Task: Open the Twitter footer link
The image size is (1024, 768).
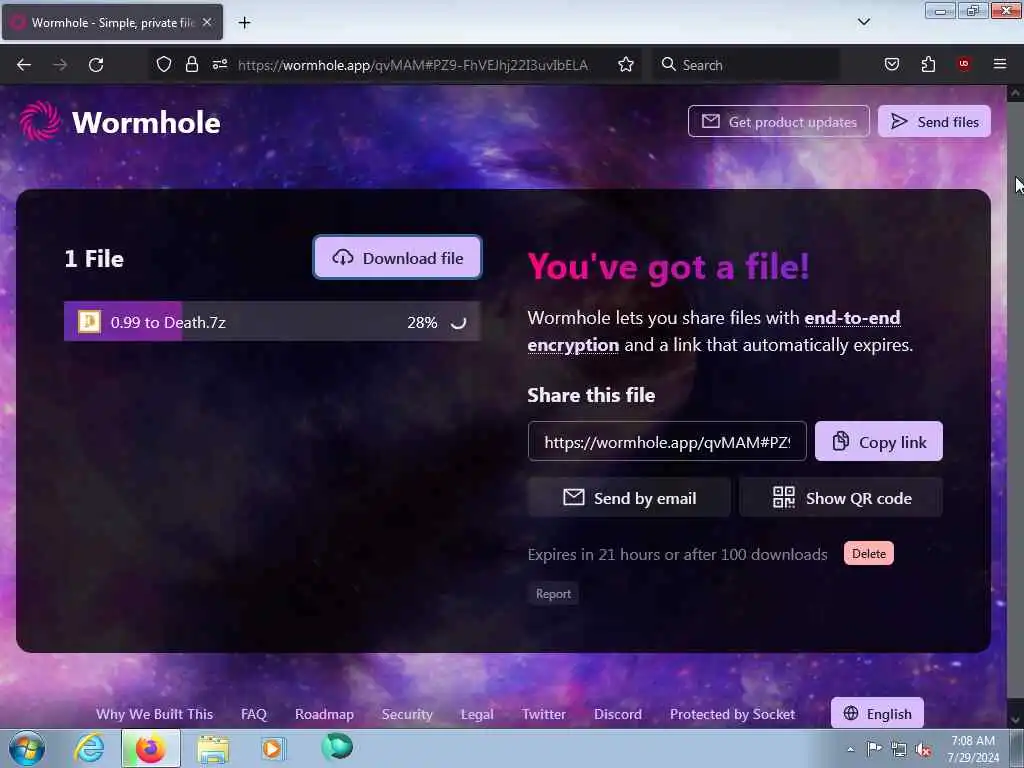Action: point(543,714)
